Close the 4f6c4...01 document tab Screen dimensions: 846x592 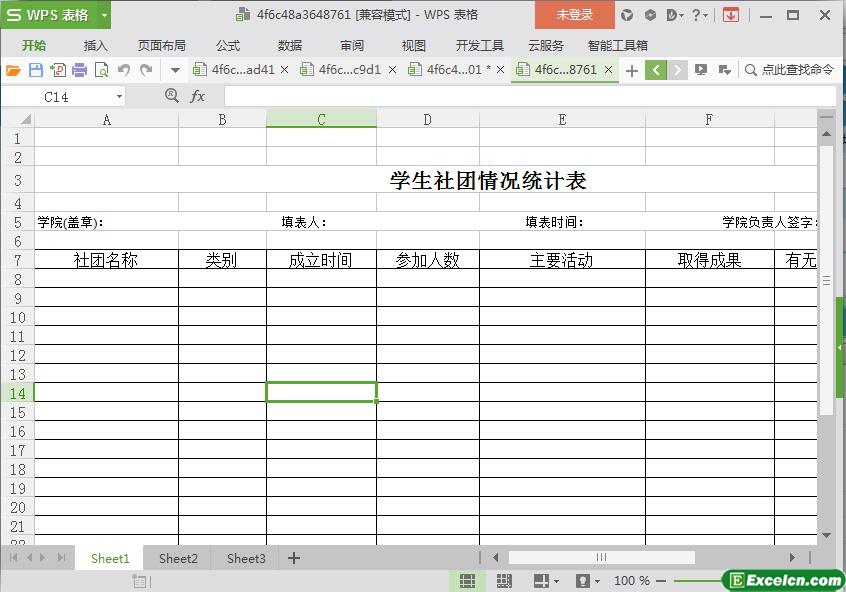pyautogui.click(x=500, y=70)
